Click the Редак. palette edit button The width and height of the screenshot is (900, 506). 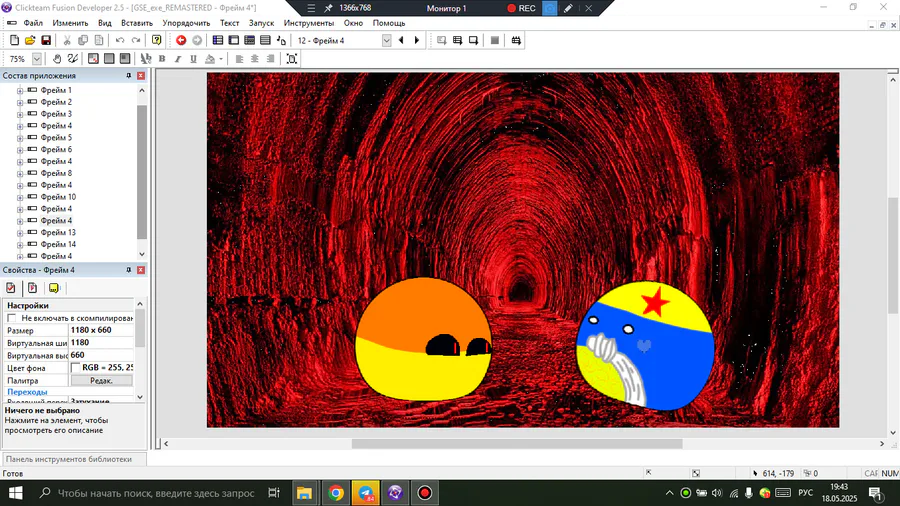[101, 380]
